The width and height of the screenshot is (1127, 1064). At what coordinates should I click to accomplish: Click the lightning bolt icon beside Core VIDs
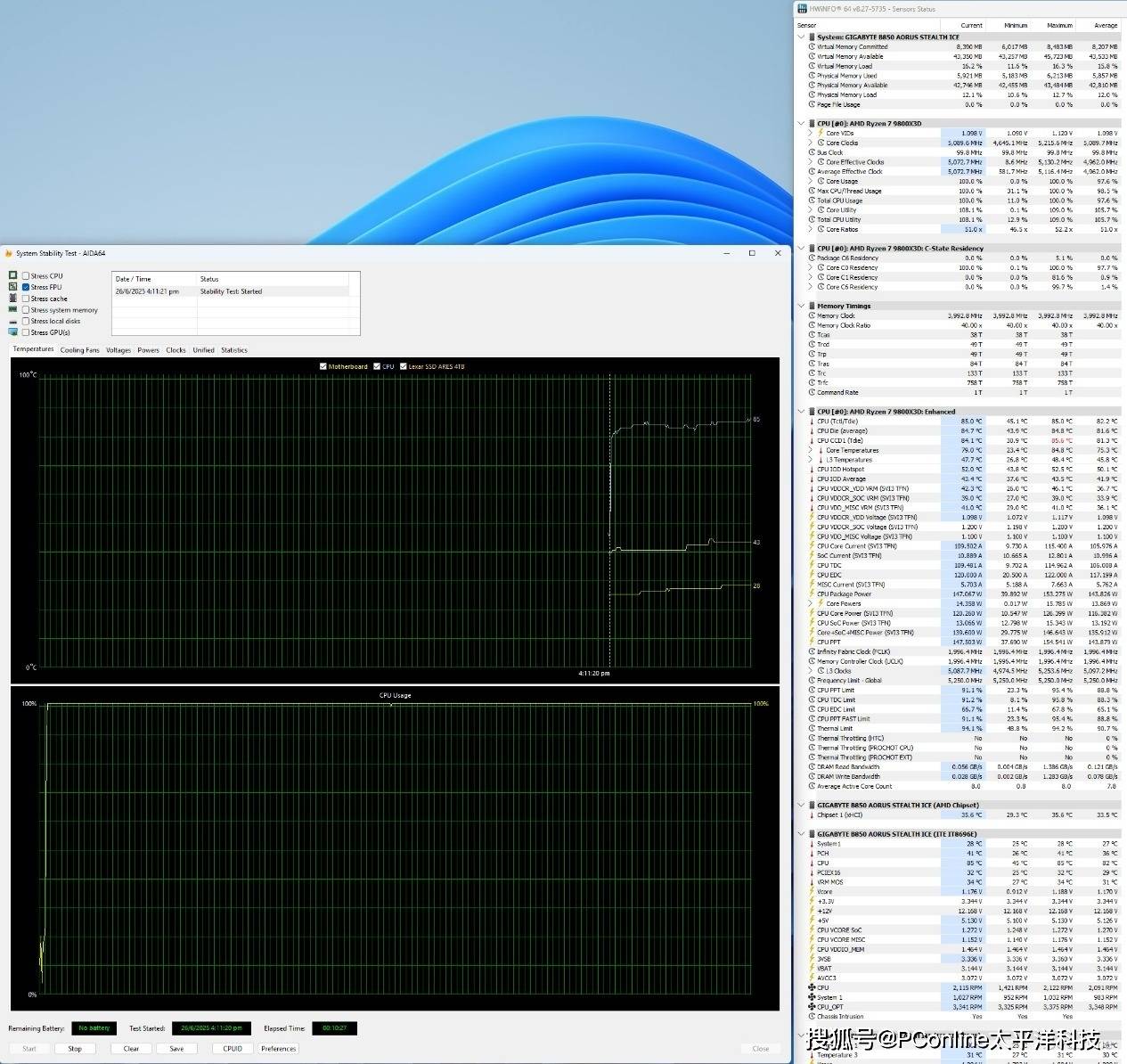click(821, 133)
